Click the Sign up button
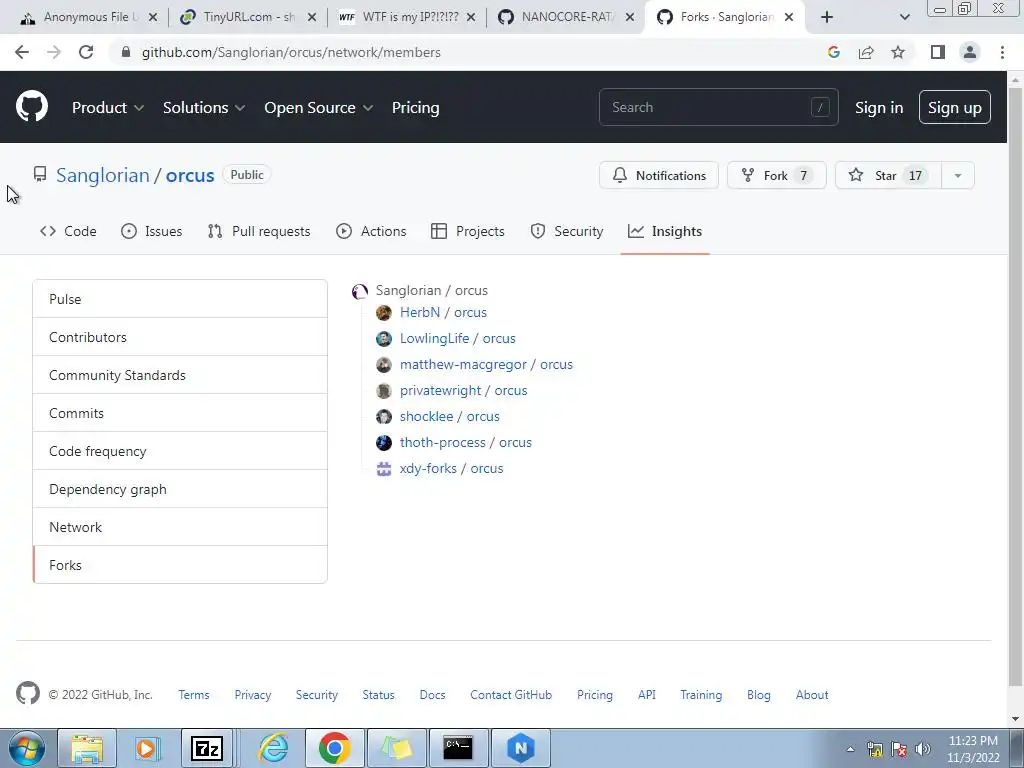1024x768 pixels. 955,107
